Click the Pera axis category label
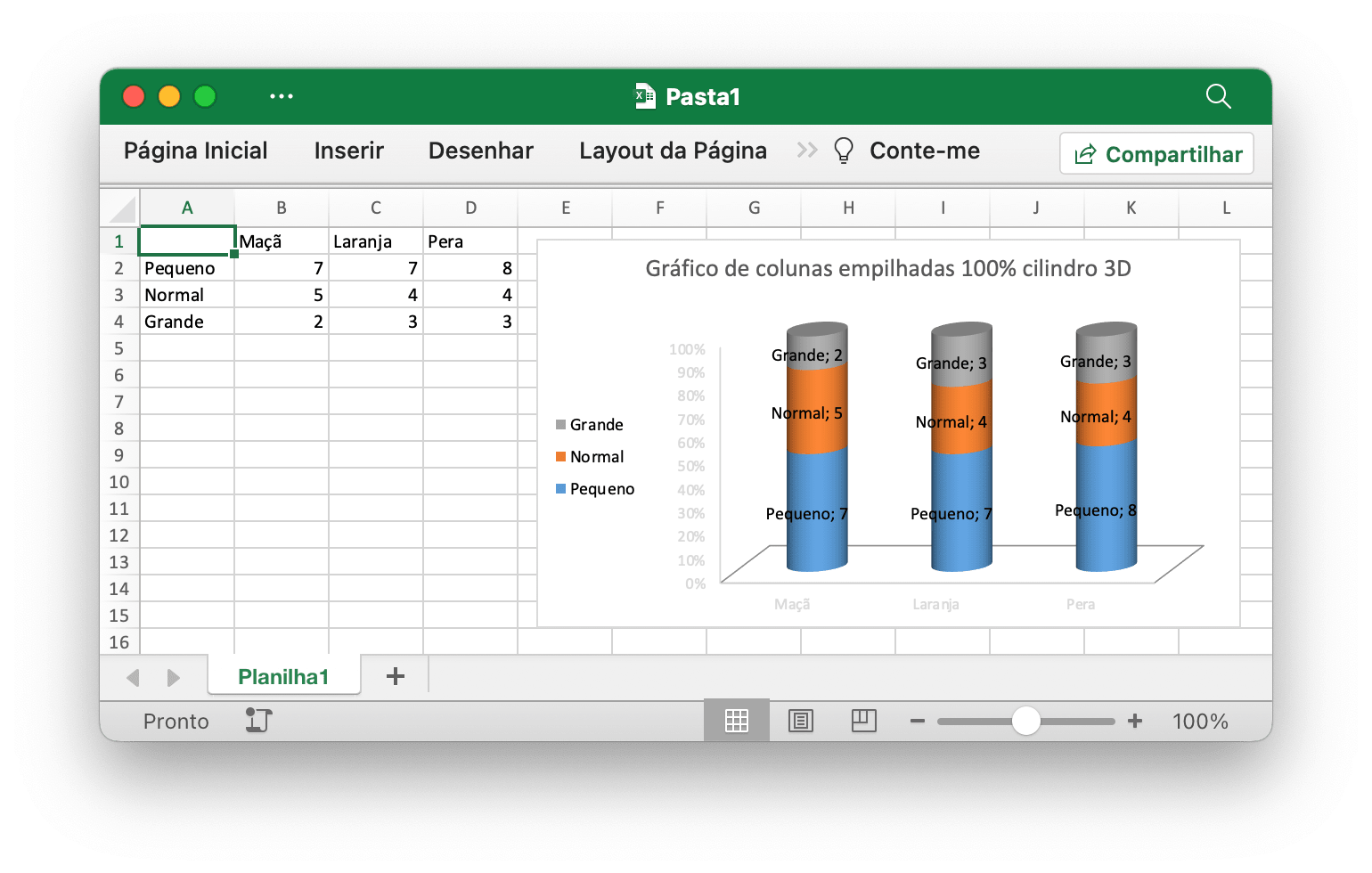 point(1081,604)
